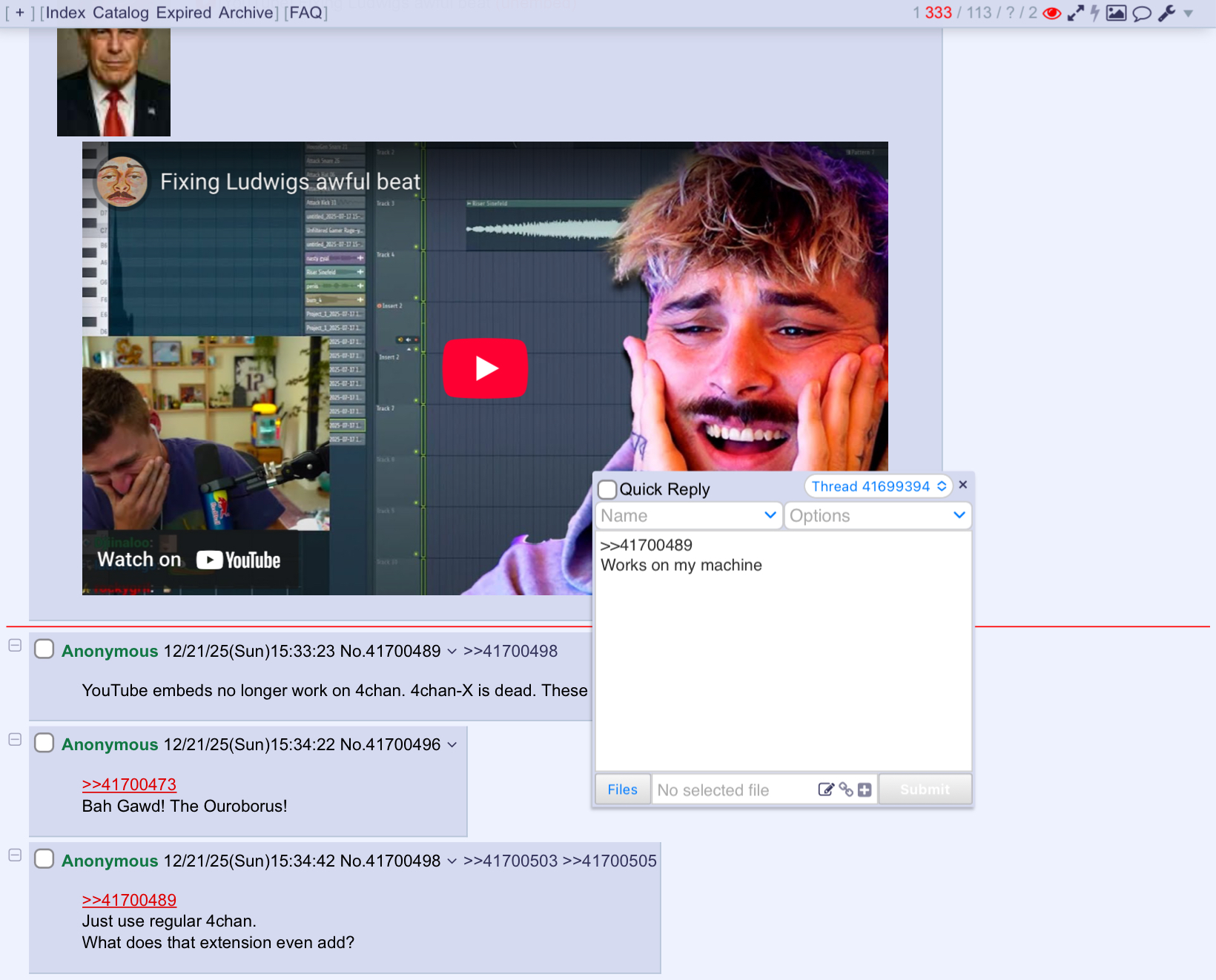Expand the Name field dropdown arrow
The height and width of the screenshot is (980, 1216).
tap(770, 515)
